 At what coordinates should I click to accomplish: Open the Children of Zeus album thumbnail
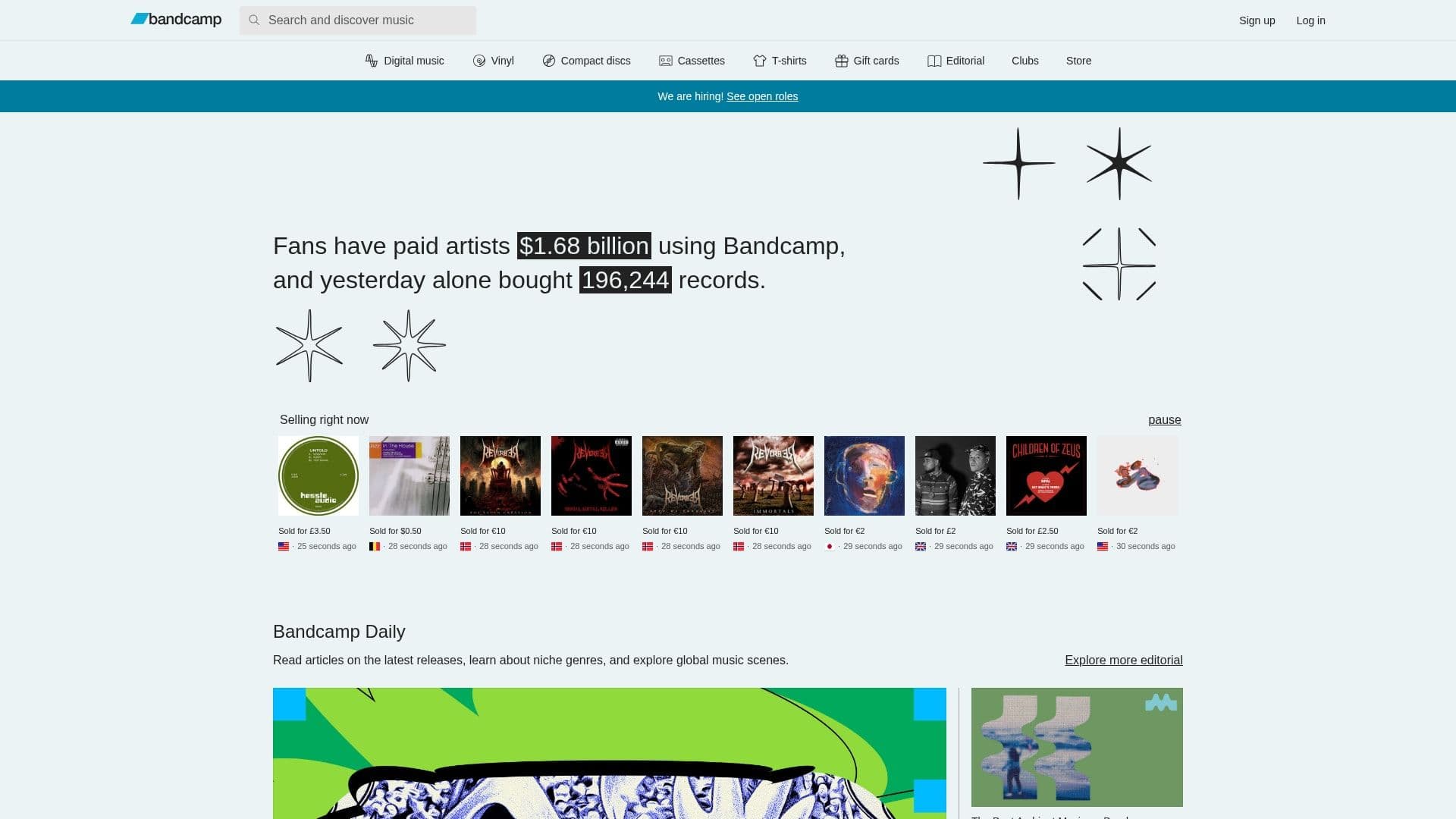click(1046, 475)
